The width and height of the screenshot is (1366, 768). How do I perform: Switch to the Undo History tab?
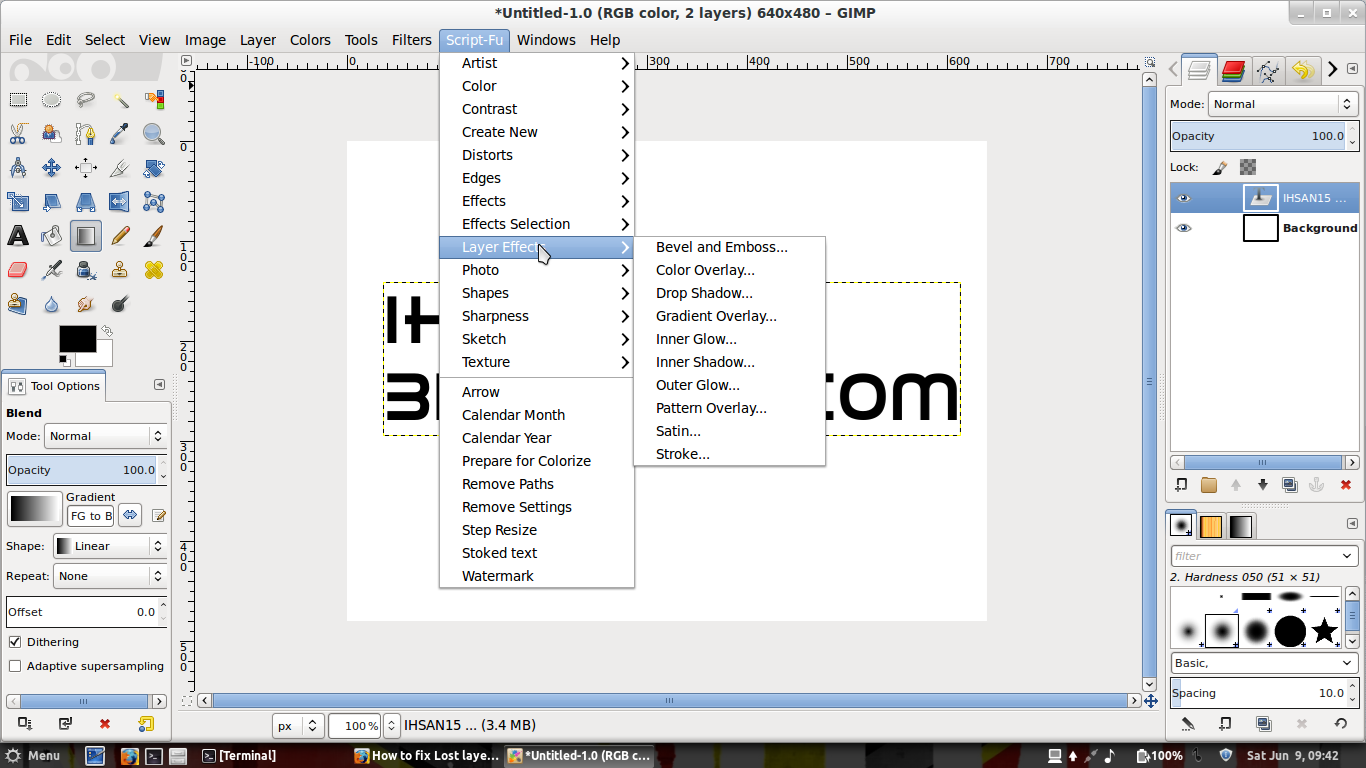[x=1301, y=71]
